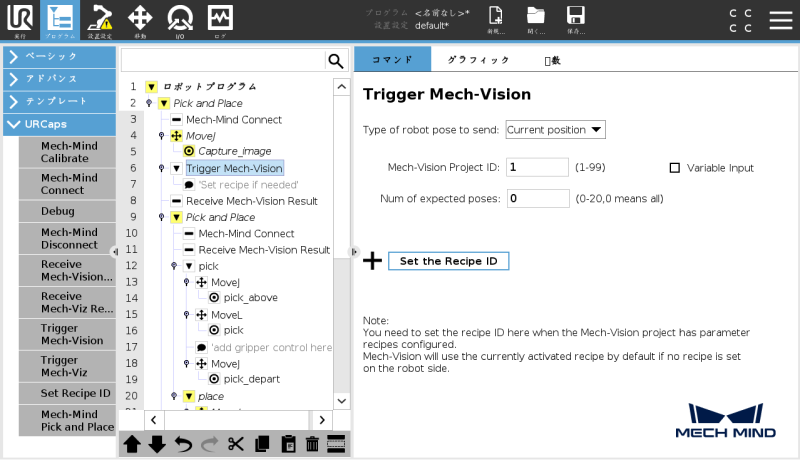Click Set the Recipe ID button

click(x=448, y=261)
